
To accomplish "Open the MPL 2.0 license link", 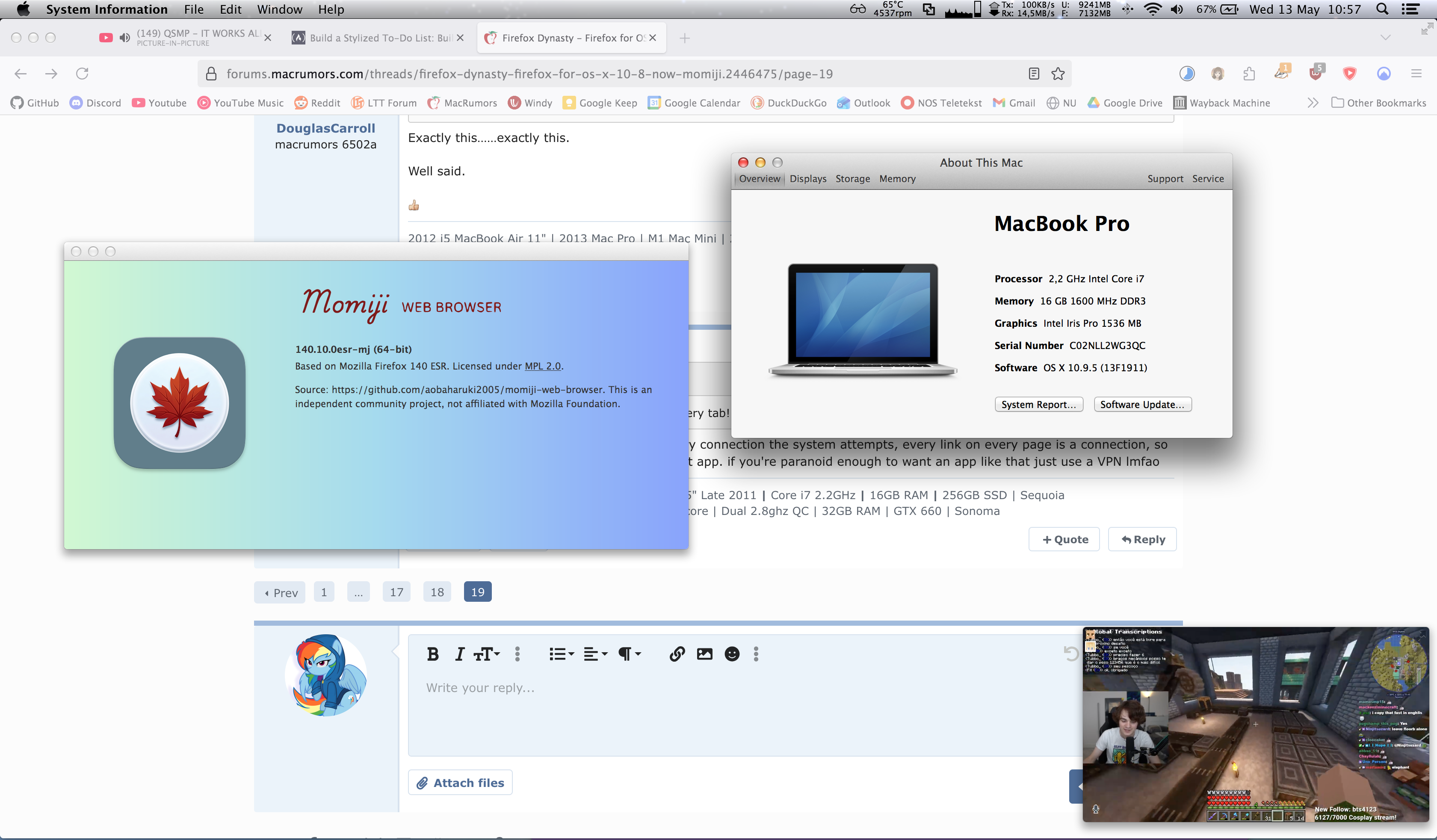I will click(x=543, y=366).
